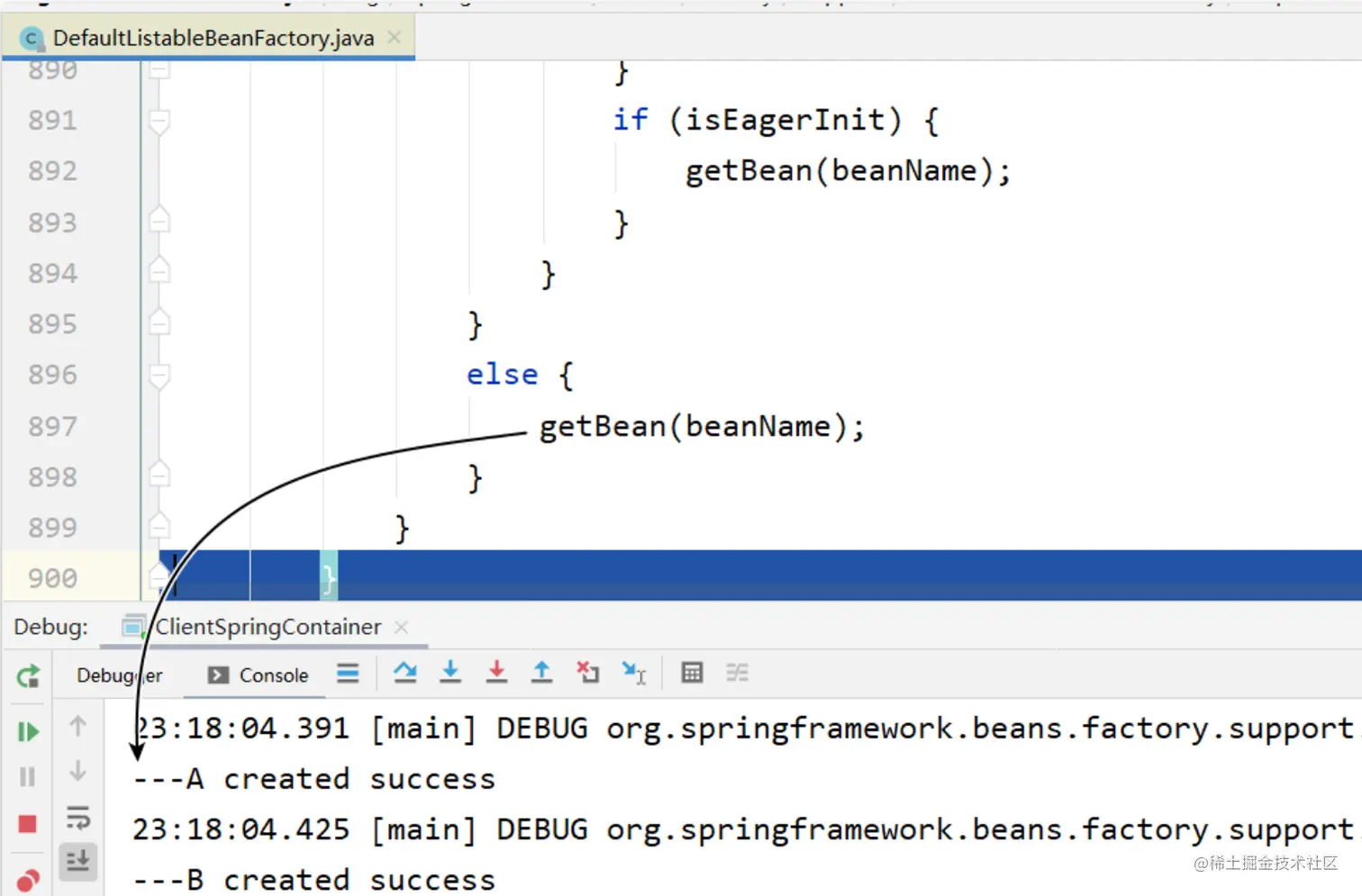This screenshot has height=896, width=1362.
Task: Stop the debug session with the red square
Action: click(x=28, y=824)
